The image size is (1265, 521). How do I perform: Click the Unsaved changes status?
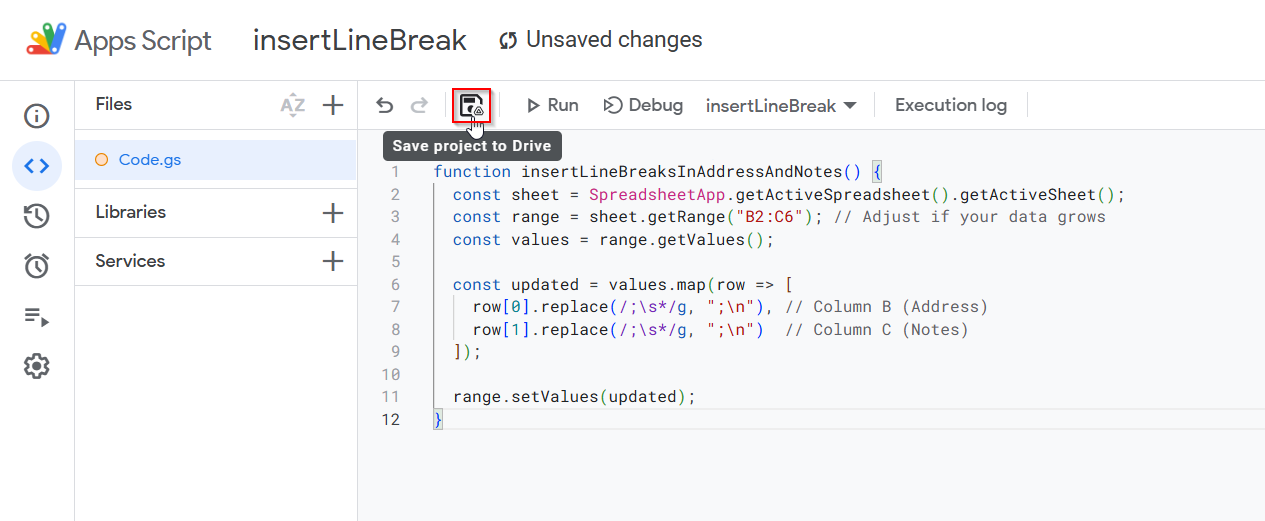[601, 40]
